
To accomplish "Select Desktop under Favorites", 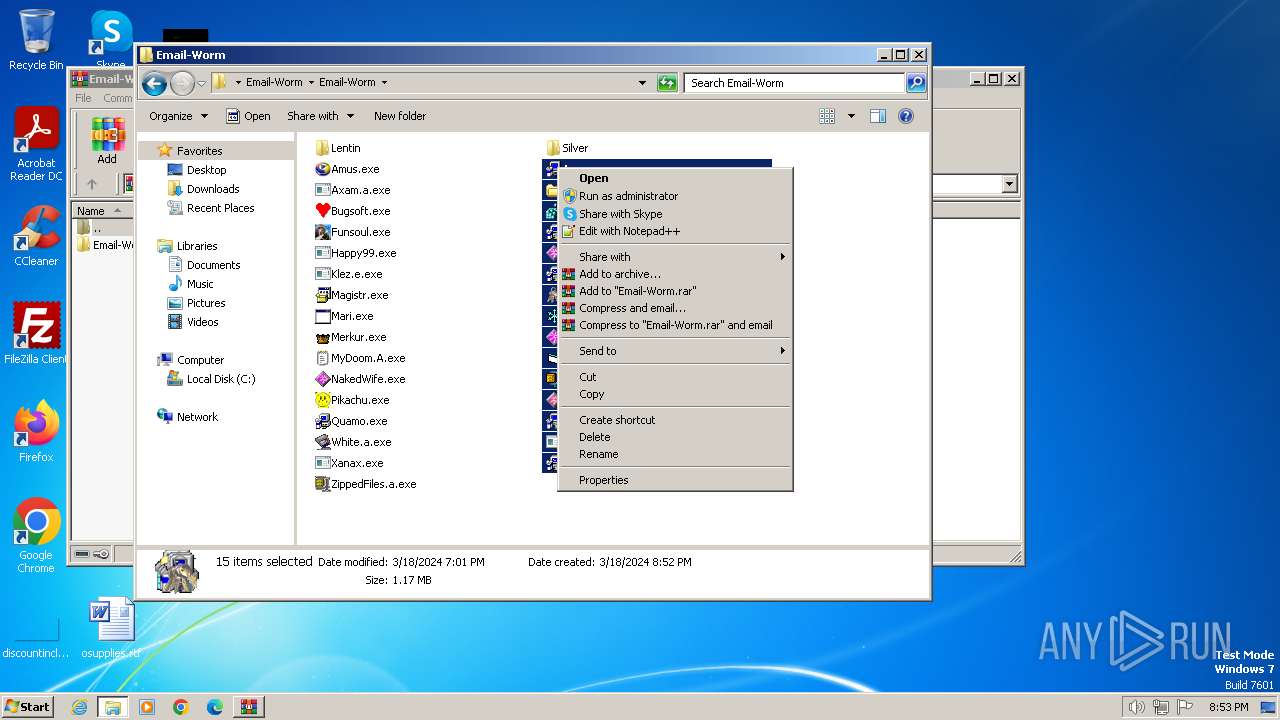I will click(206, 170).
